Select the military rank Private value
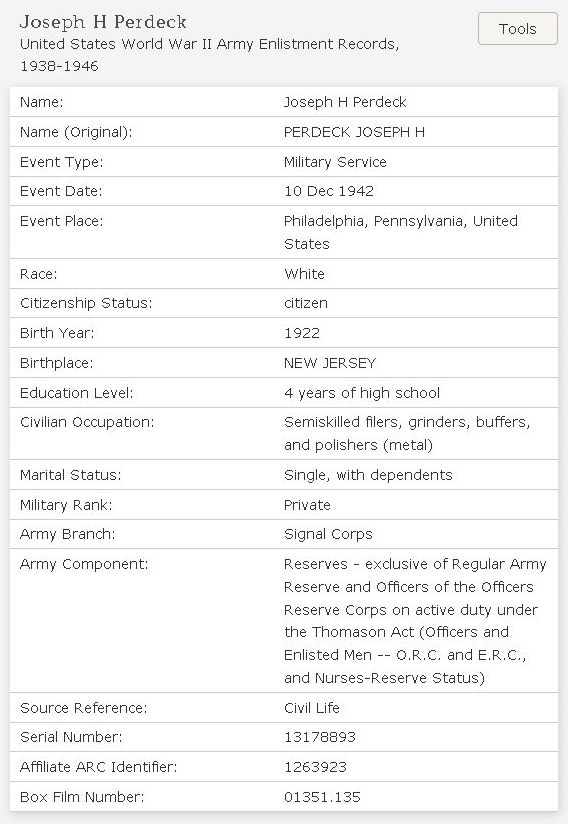The image size is (568, 824). click(307, 505)
